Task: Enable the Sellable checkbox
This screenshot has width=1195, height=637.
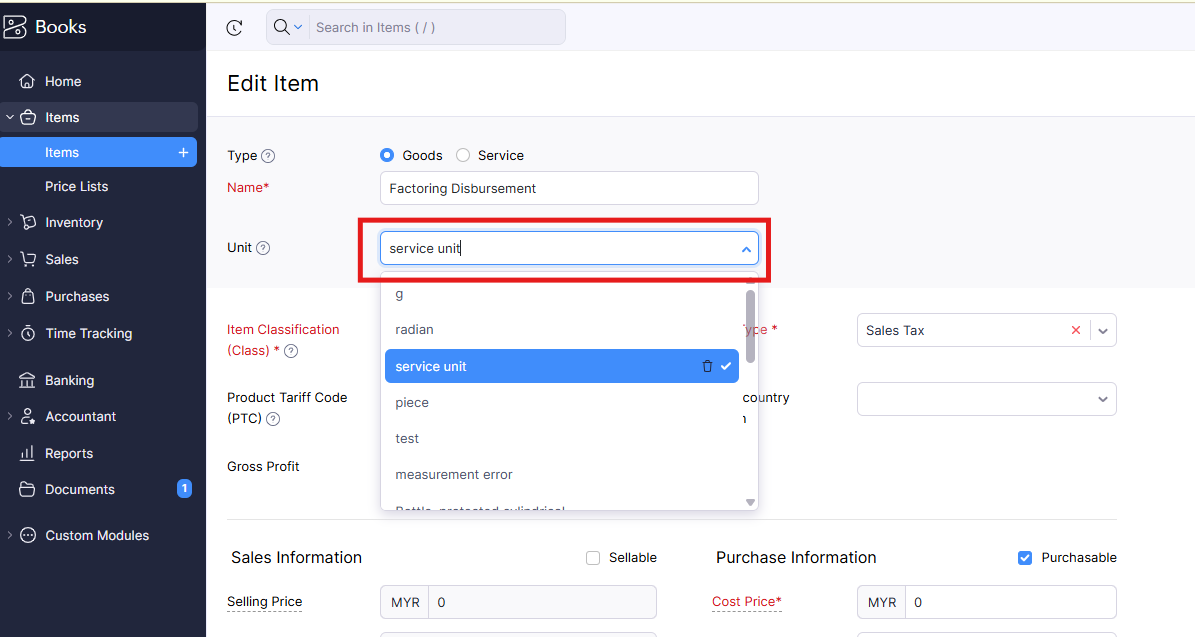Action: [593, 558]
